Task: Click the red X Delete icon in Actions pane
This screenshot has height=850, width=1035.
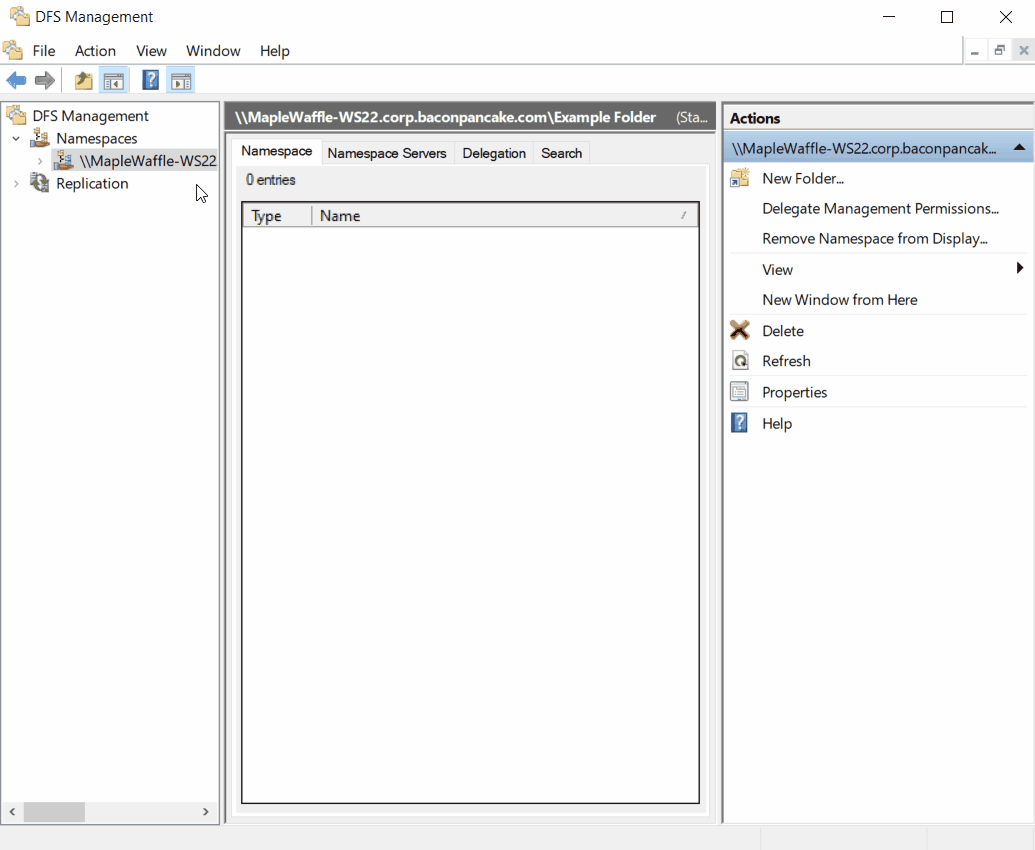Action: click(x=739, y=330)
